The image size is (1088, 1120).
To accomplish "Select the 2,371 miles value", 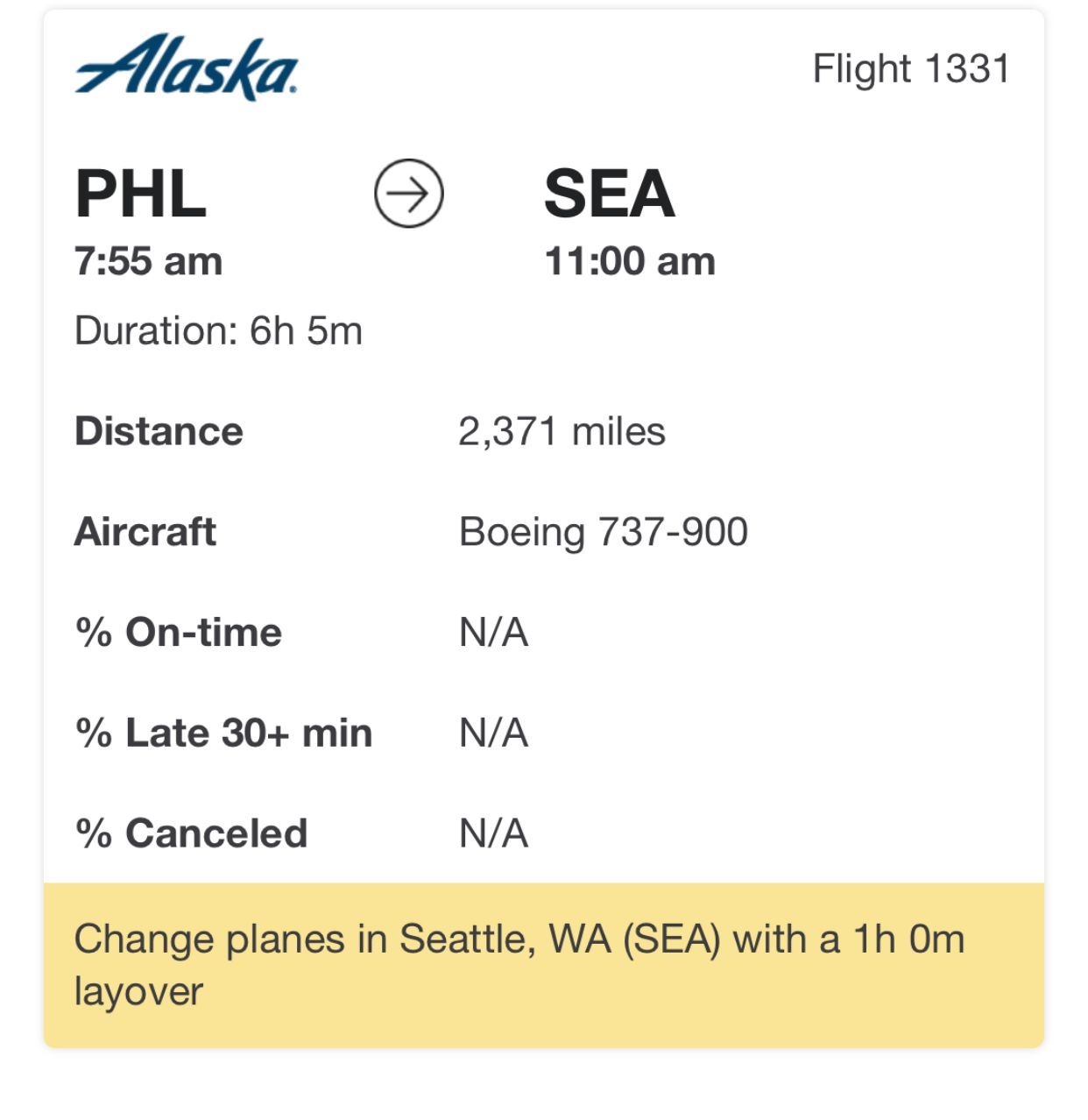I will pos(562,432).
